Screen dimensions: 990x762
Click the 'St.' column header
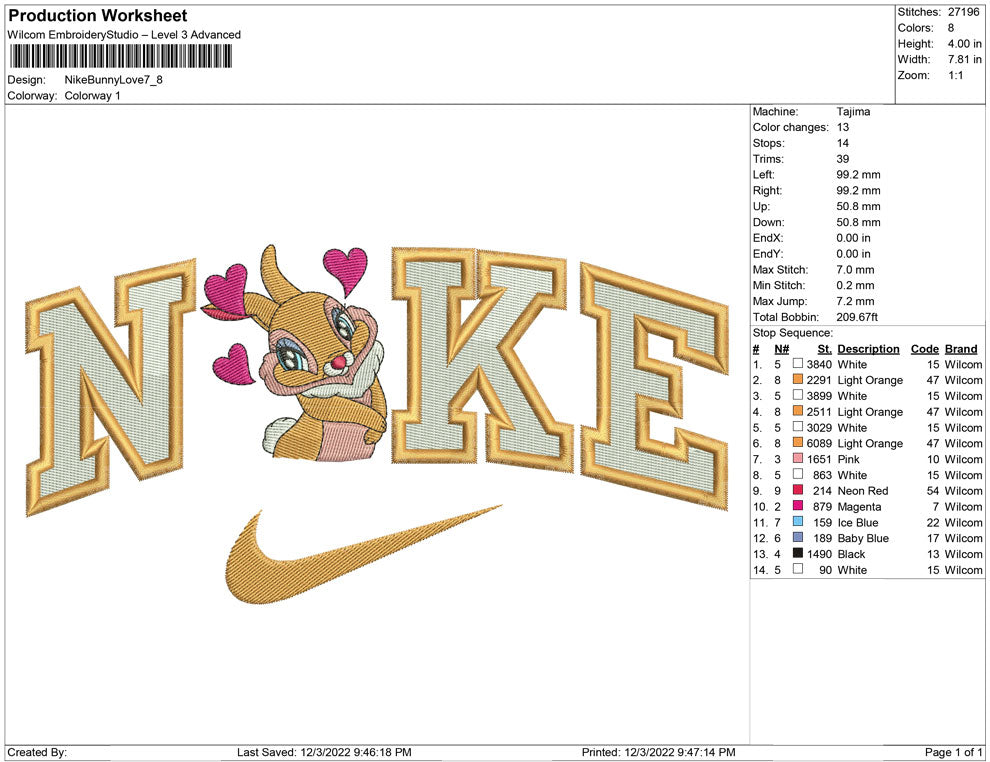(824, 348)
